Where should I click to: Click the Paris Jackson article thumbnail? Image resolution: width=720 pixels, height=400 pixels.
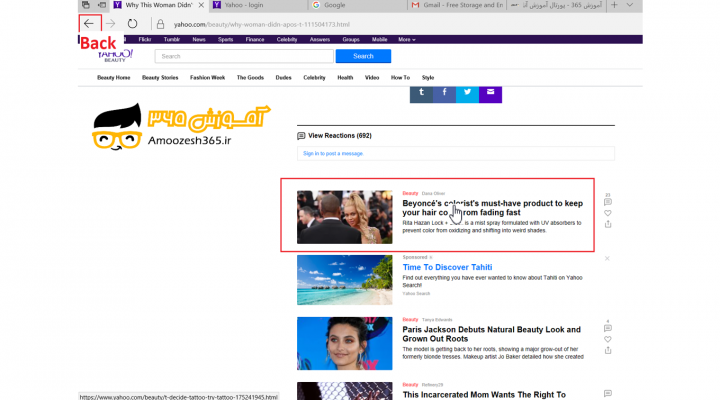(344, 343)
